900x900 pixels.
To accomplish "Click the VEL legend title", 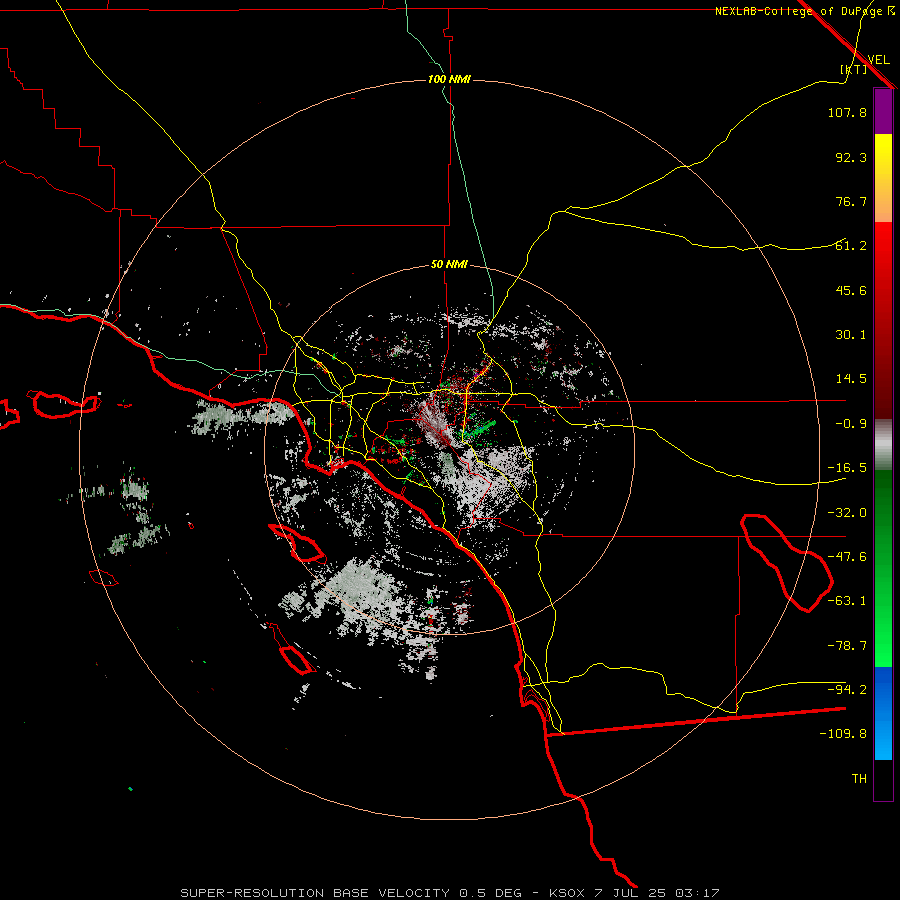I will (878, 59).
